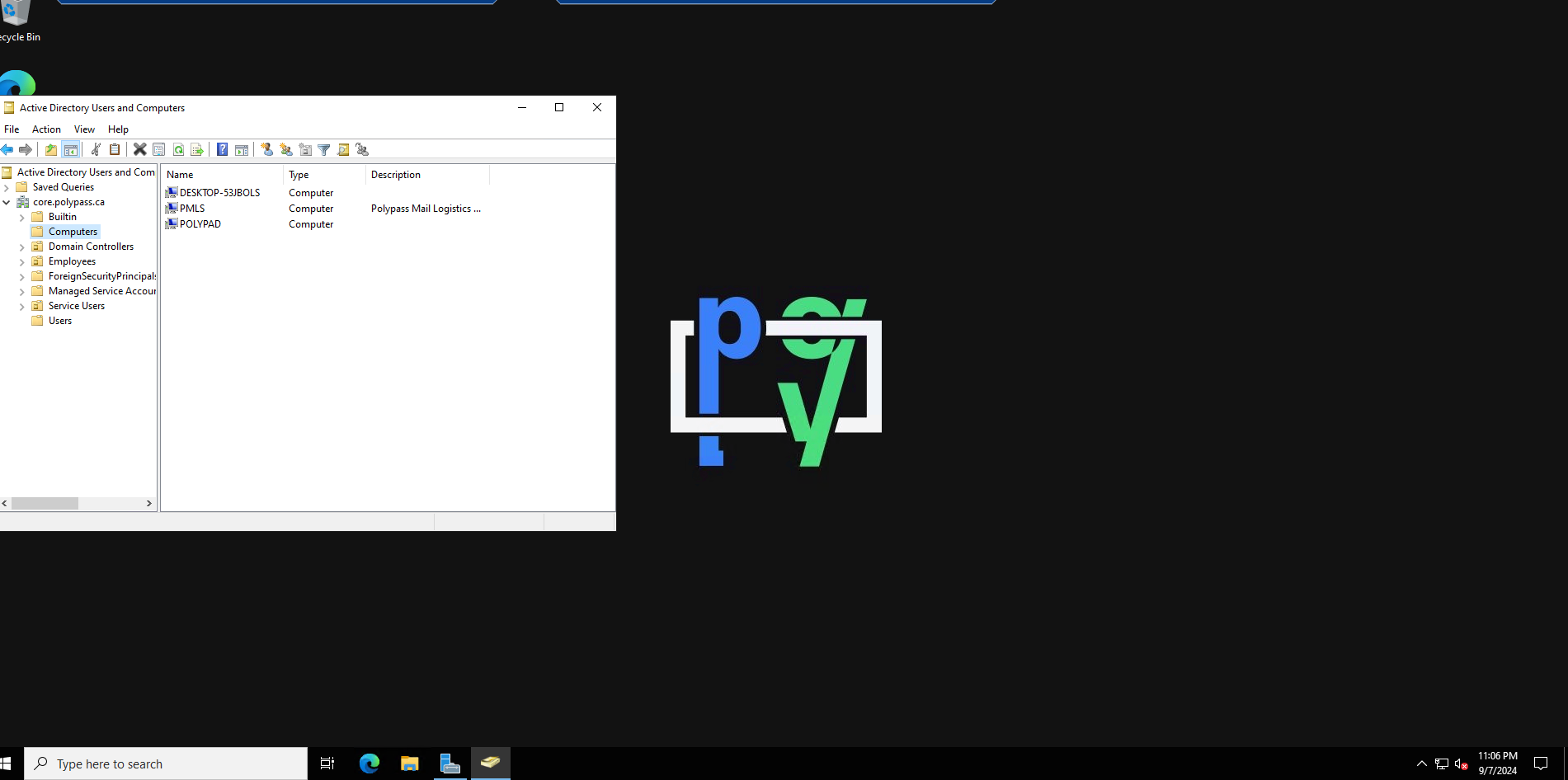The image size is (1568, 780).
Task: Open Server Manager from the taskbar
Action: [450, 764]
